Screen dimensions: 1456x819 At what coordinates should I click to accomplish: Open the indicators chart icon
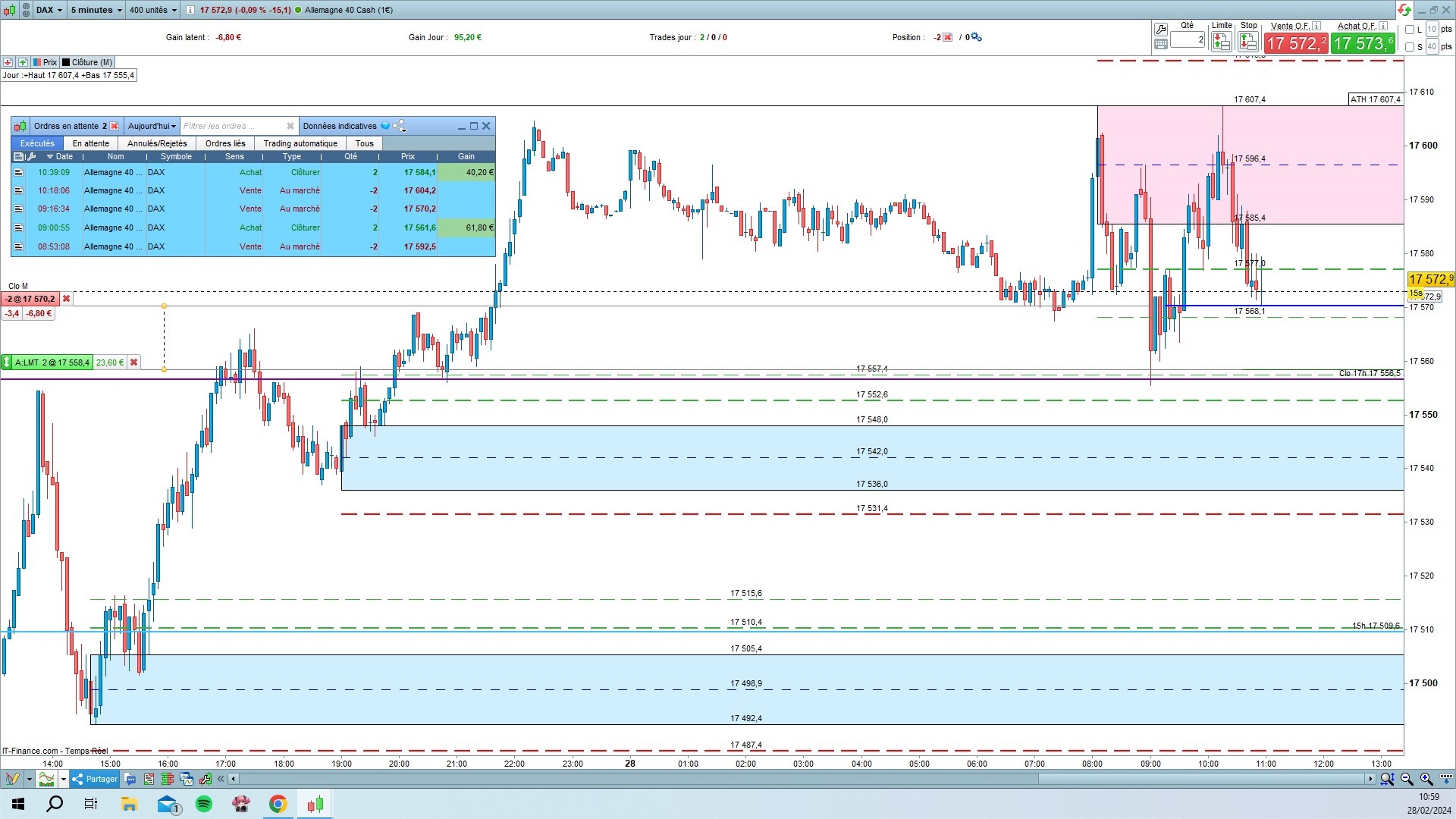point(47,779)
